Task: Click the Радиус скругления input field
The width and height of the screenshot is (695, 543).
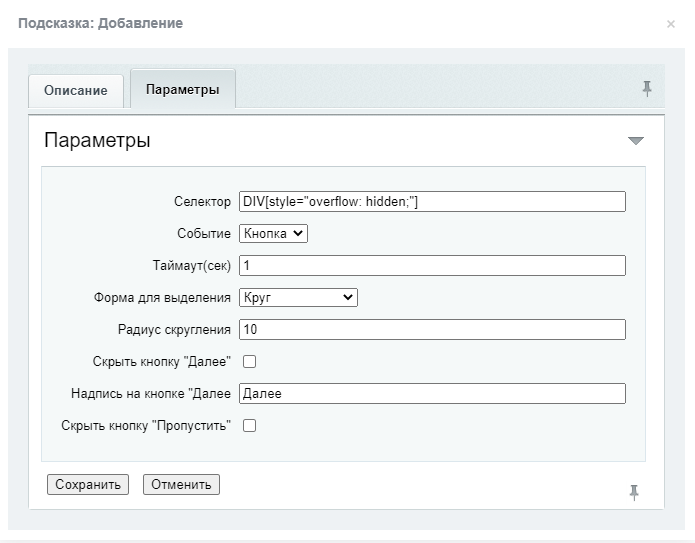Action: [x=432, y=329]
